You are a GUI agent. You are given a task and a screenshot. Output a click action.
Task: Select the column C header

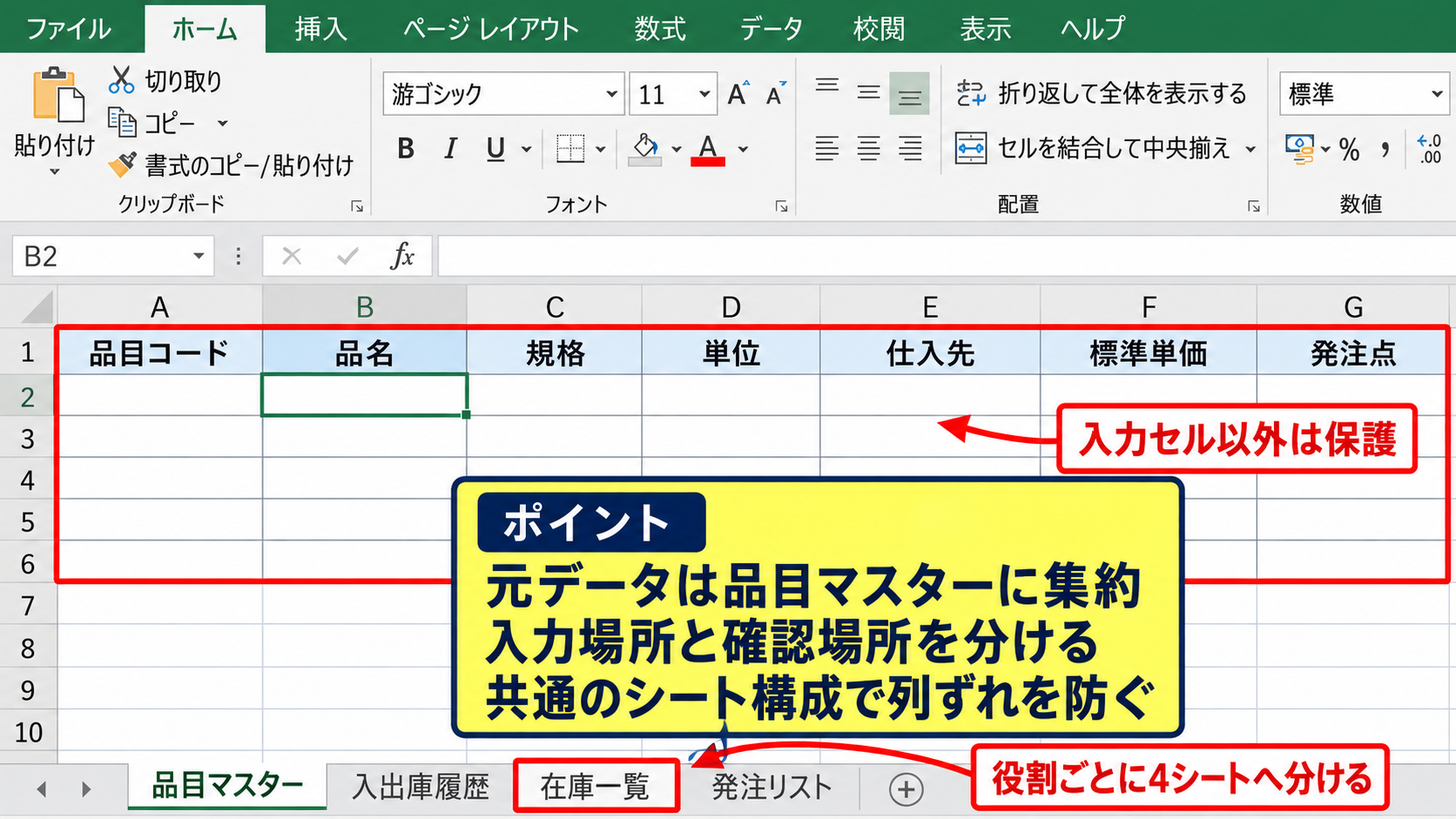click(555, 307)
